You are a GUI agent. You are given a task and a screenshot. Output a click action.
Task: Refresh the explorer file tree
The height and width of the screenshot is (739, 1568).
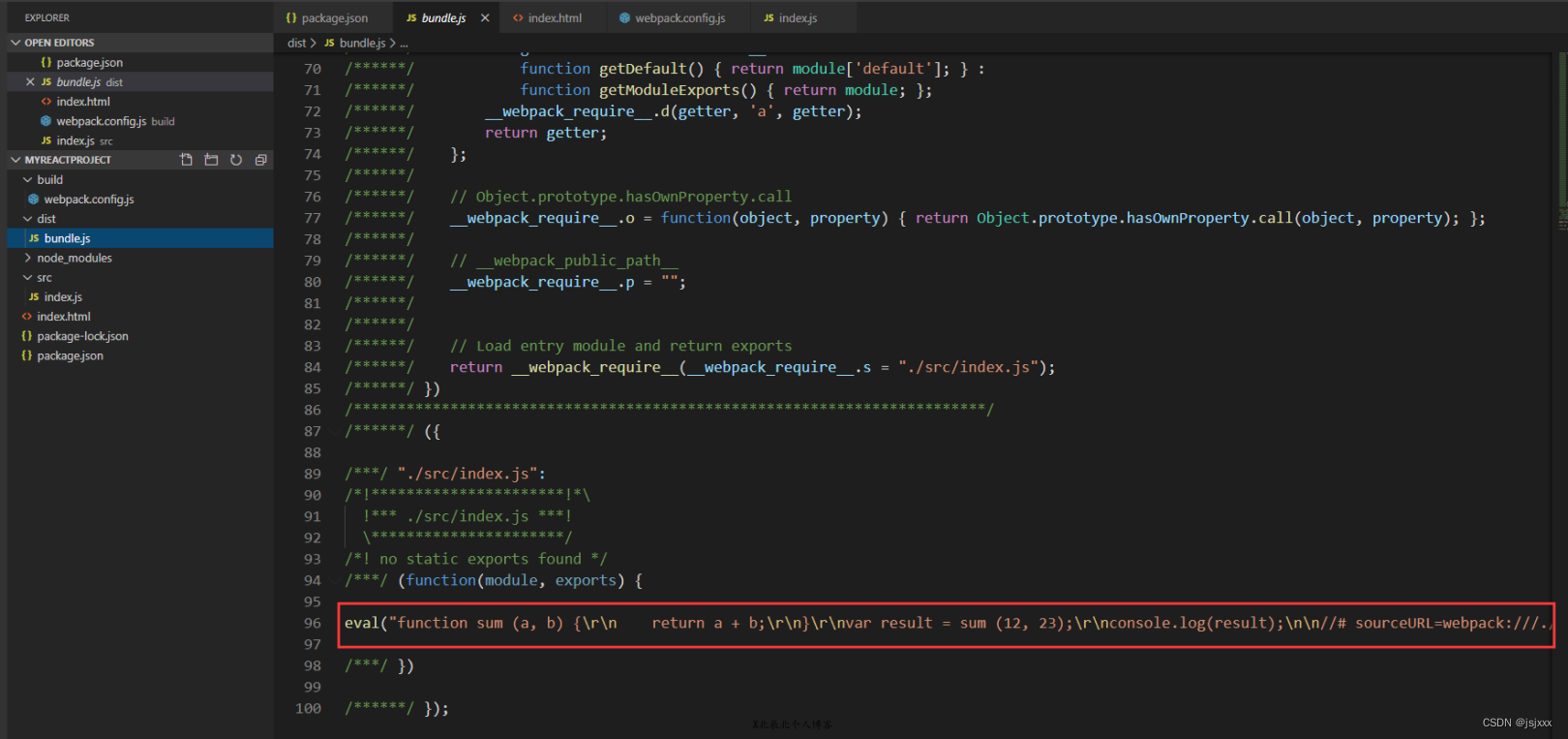(x=236, y=160)
